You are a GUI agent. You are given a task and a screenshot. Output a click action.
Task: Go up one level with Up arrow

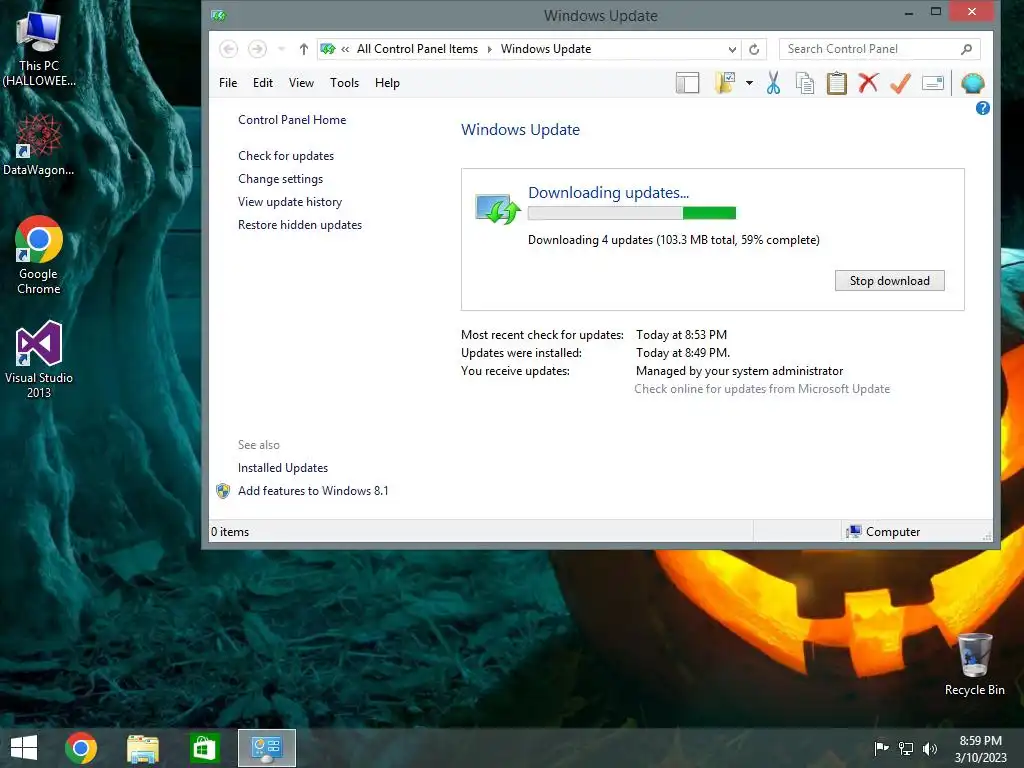[x=304, y=49]
